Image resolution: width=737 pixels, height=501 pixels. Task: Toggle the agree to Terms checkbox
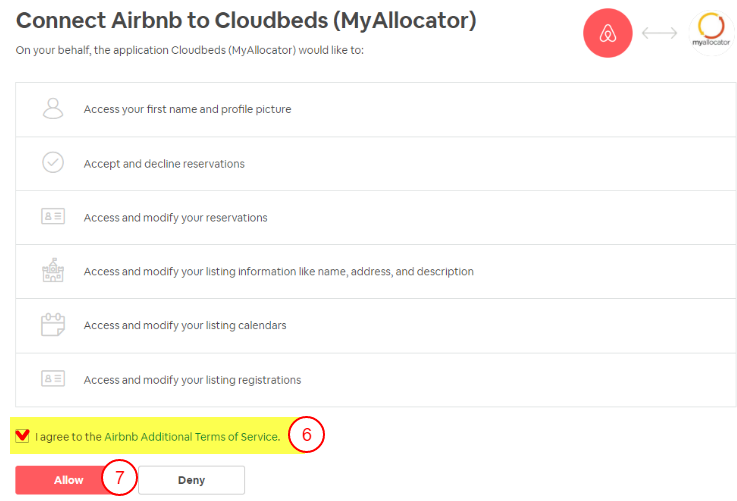click(x=23, y=436)
